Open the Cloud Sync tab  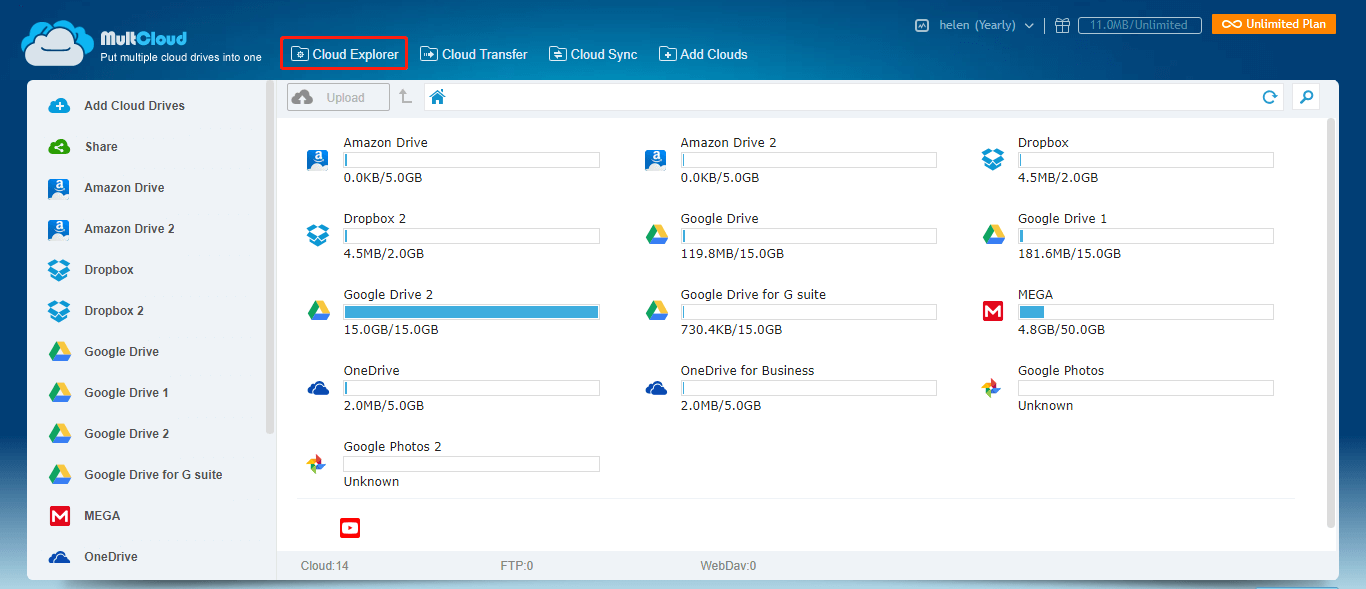pyautogui.click(x=593, y=54)
